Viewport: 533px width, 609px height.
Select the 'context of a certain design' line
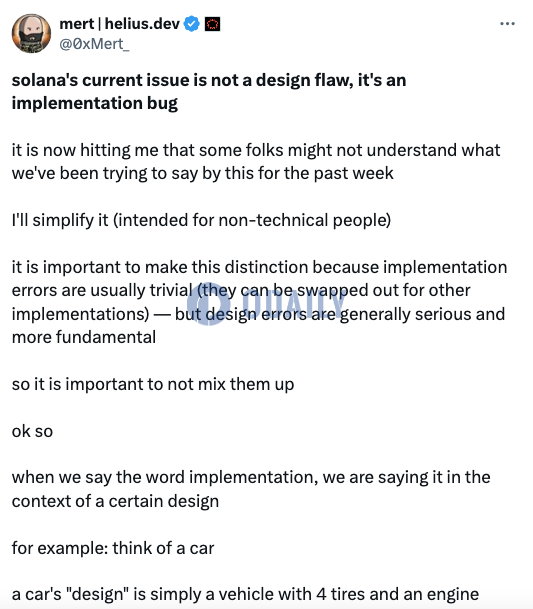coord(115,501)
